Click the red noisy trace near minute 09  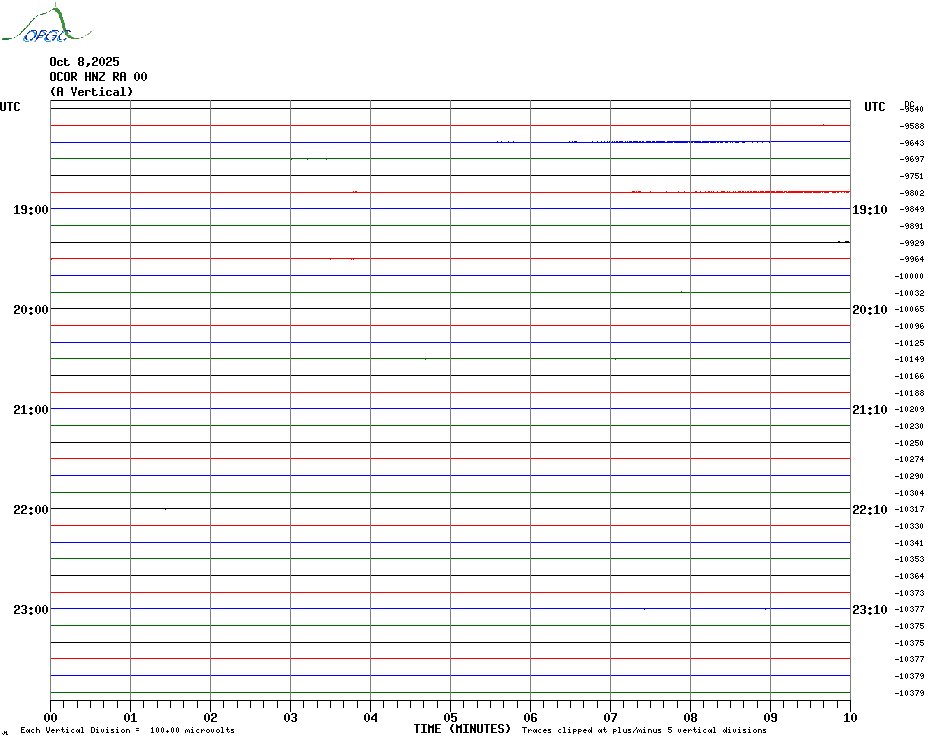point(770,191)
